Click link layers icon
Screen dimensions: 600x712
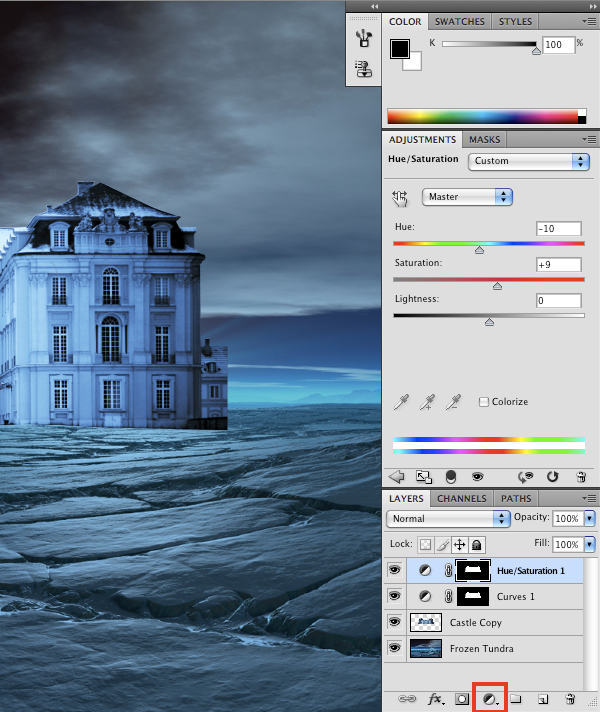407,699
